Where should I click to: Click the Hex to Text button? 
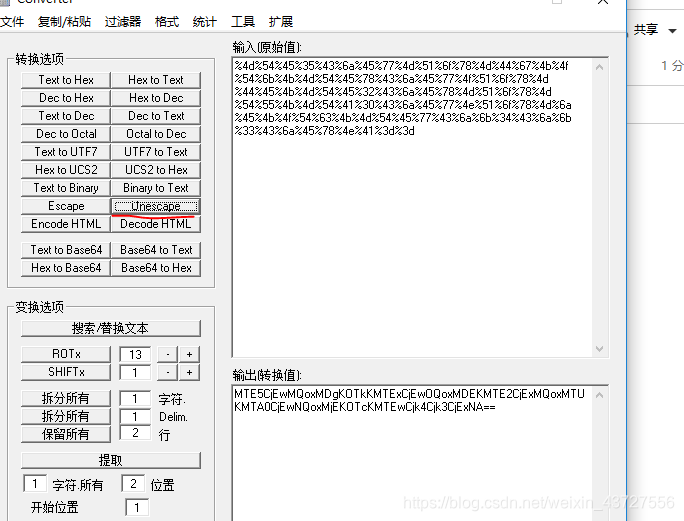(156, 80)
